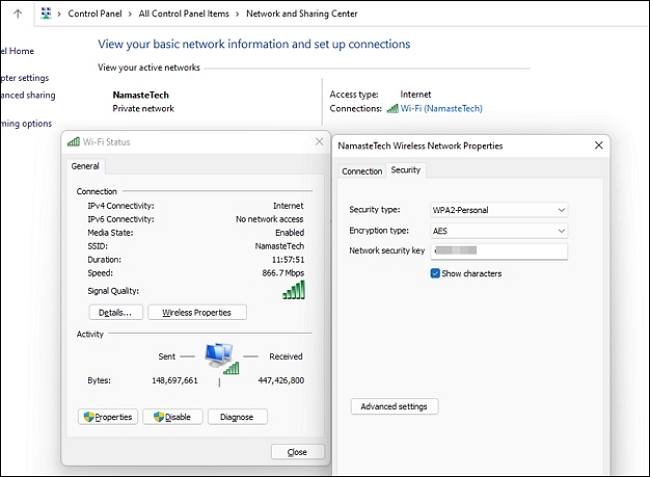Click the Network security key field
The image size is (650, 477).
pos(498,251)
